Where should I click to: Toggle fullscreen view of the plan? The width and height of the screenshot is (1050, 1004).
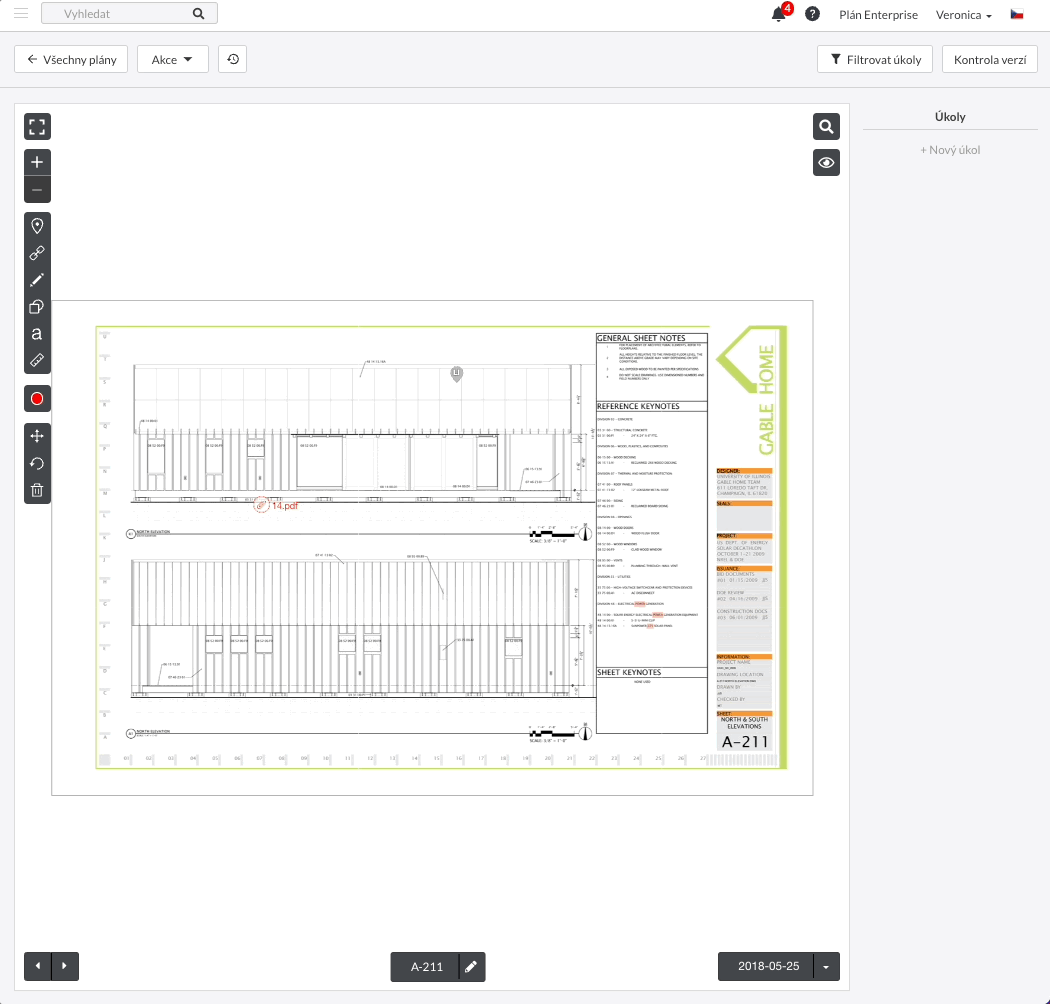pyautogui.click(x=37, y=126)
